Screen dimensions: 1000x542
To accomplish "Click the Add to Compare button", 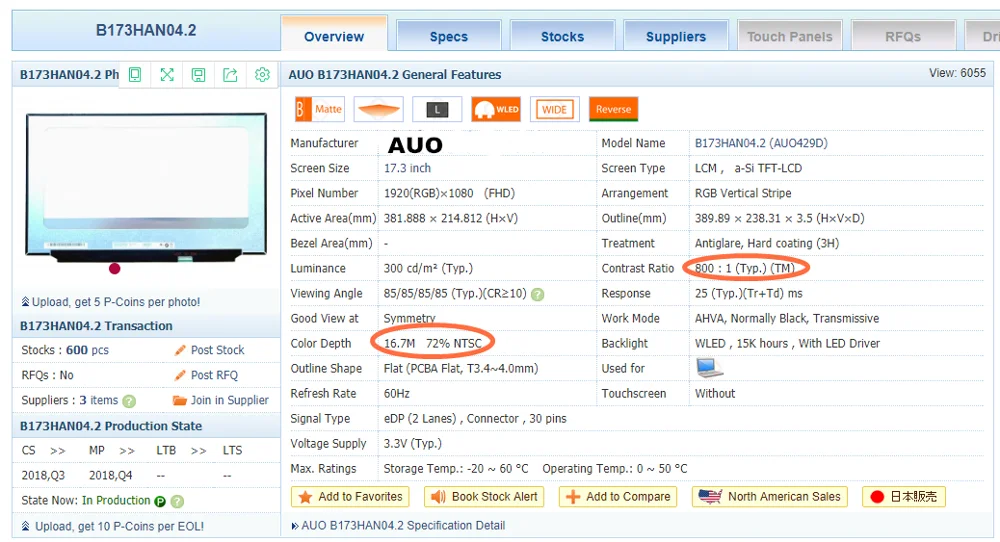I will coord(617,497).
